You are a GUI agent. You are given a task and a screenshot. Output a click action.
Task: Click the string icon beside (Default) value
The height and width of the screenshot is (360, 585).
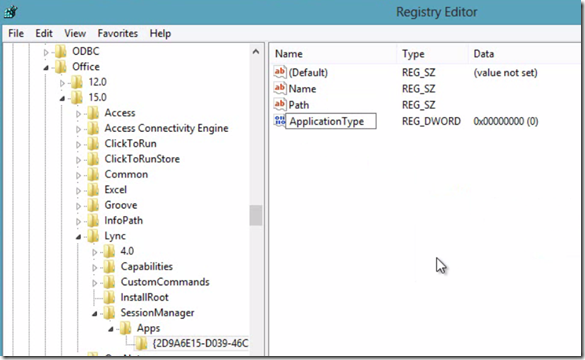tap(280, 72)
